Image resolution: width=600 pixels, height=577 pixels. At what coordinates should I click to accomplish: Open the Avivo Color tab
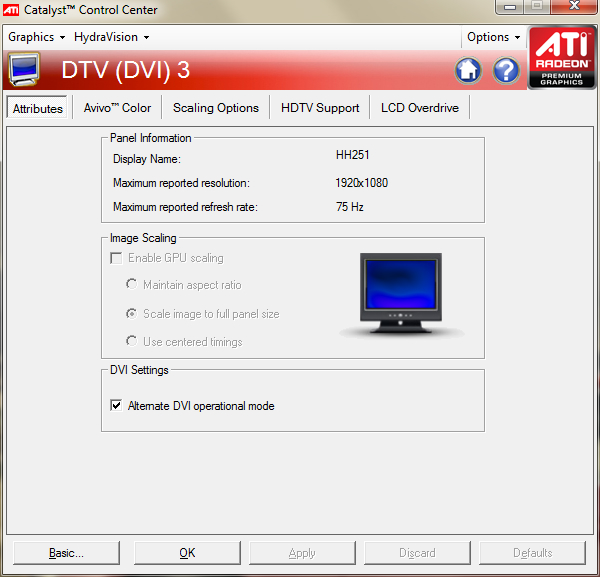click(x=117, y=108)
